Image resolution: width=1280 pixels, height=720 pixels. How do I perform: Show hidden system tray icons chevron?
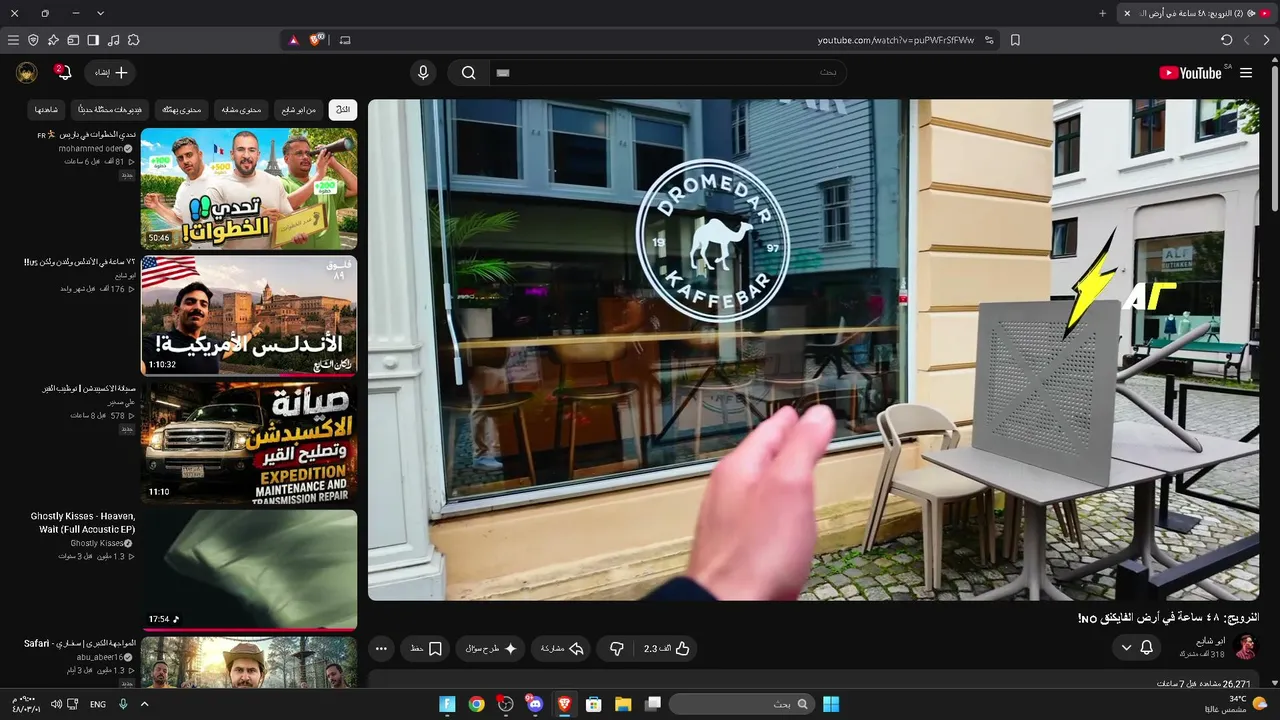point(144,704)
